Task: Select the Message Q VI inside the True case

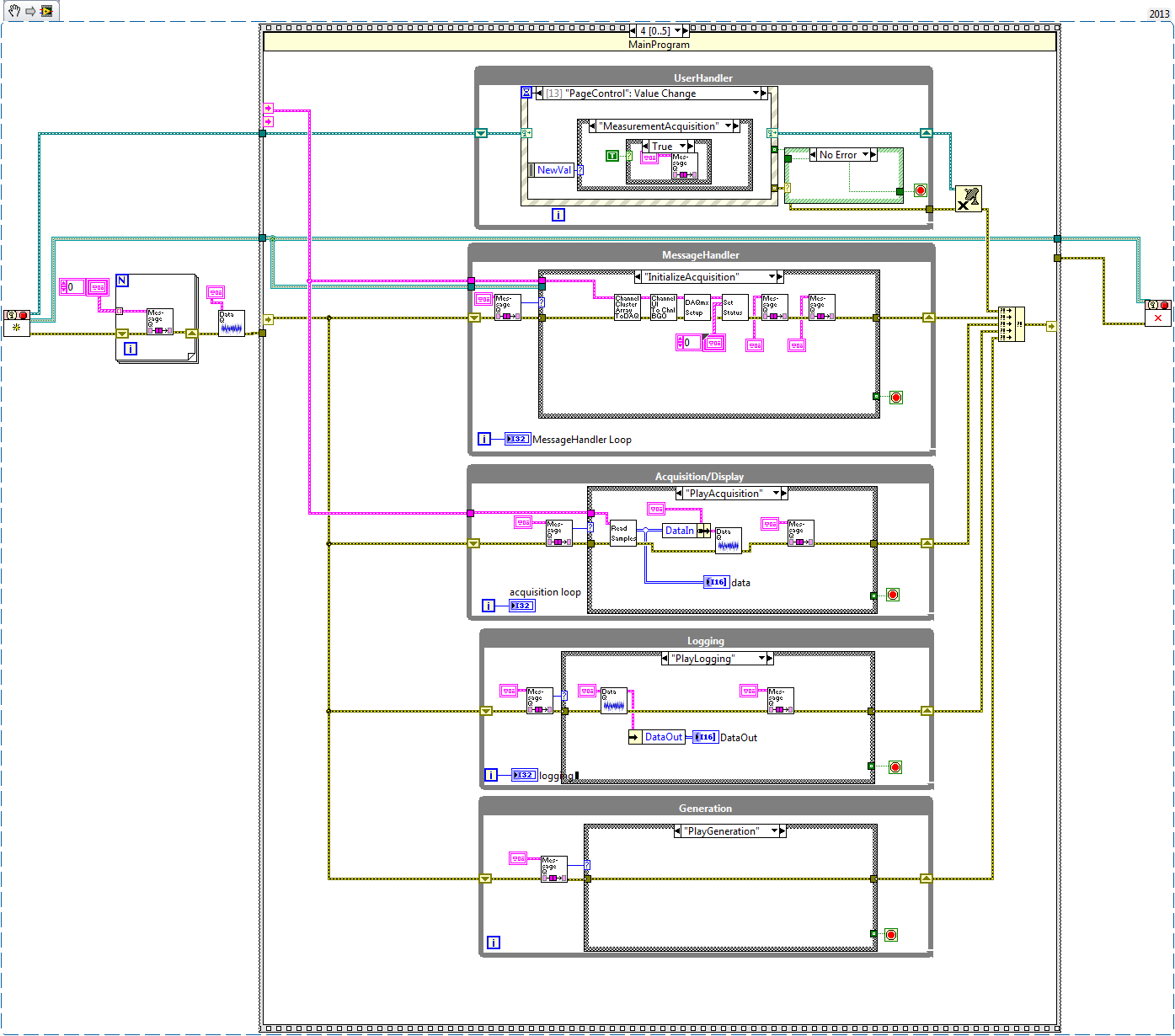Action: (x=684, y=166)
